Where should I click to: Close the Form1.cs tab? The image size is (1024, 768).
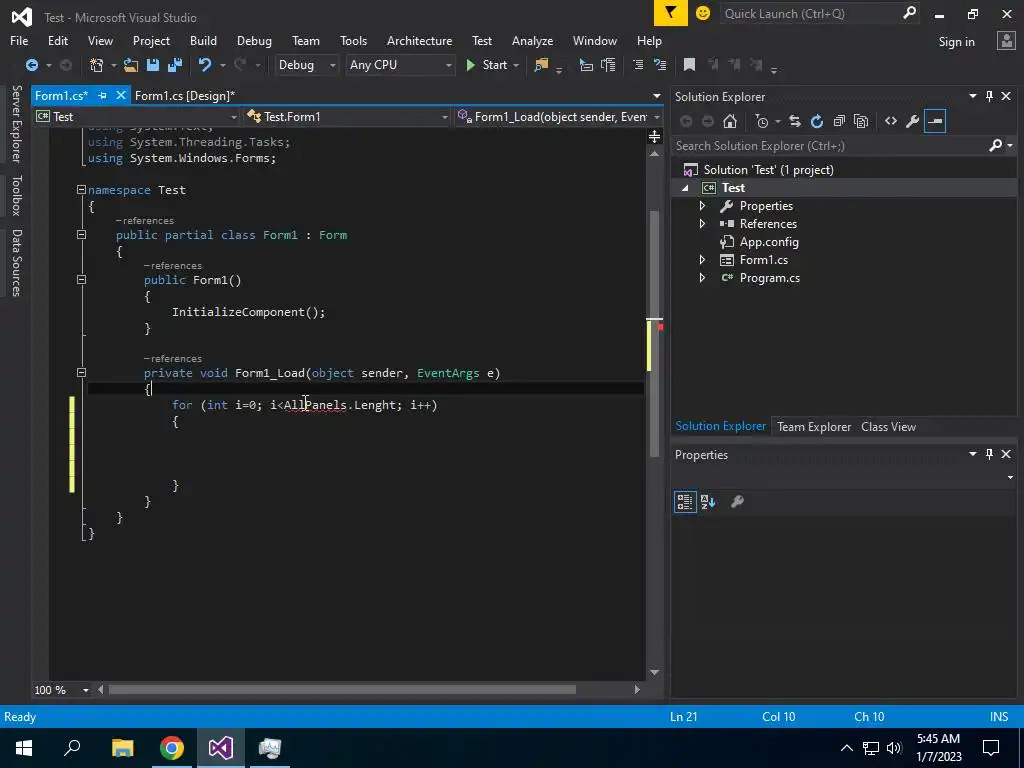click(120, 95)
